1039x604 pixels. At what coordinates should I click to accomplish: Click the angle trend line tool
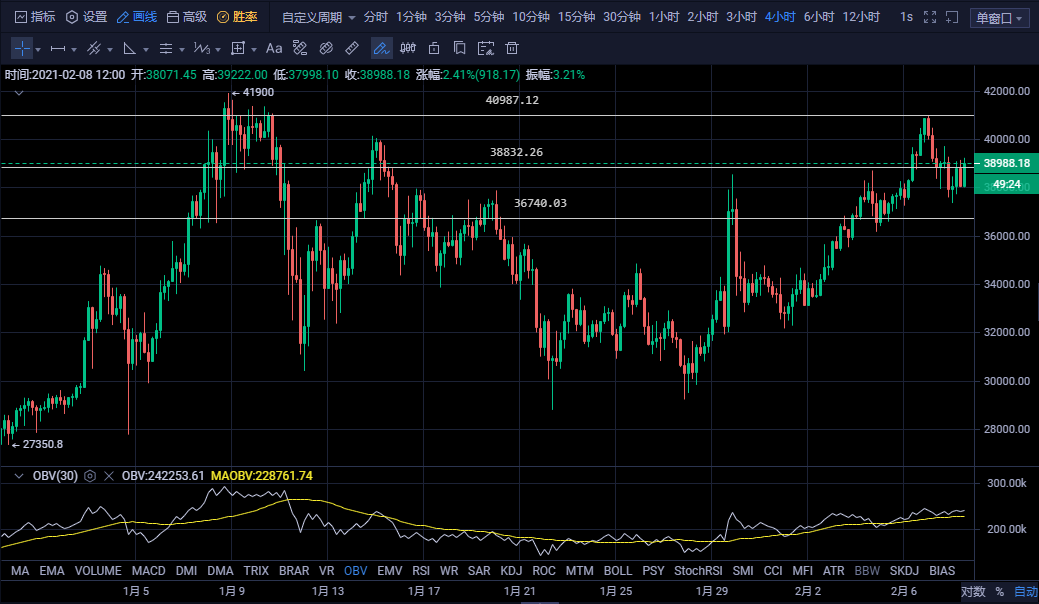point(129,48)
